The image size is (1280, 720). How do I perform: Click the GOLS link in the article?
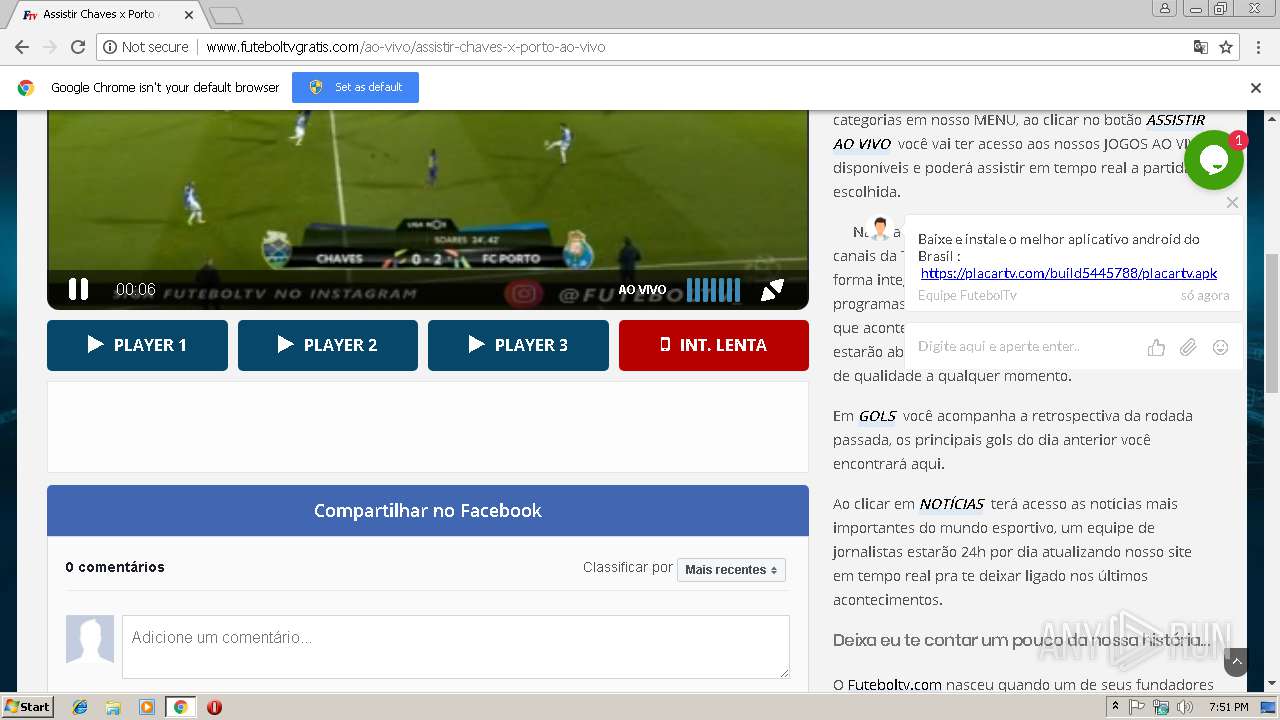click(x=878, y=416)
